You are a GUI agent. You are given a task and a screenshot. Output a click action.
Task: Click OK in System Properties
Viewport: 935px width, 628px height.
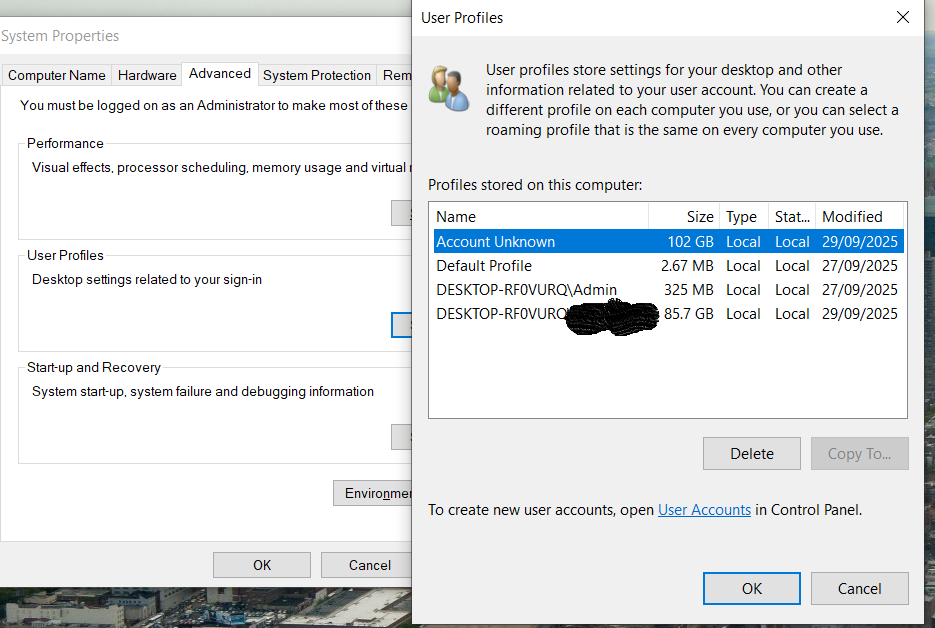[261, 564]
